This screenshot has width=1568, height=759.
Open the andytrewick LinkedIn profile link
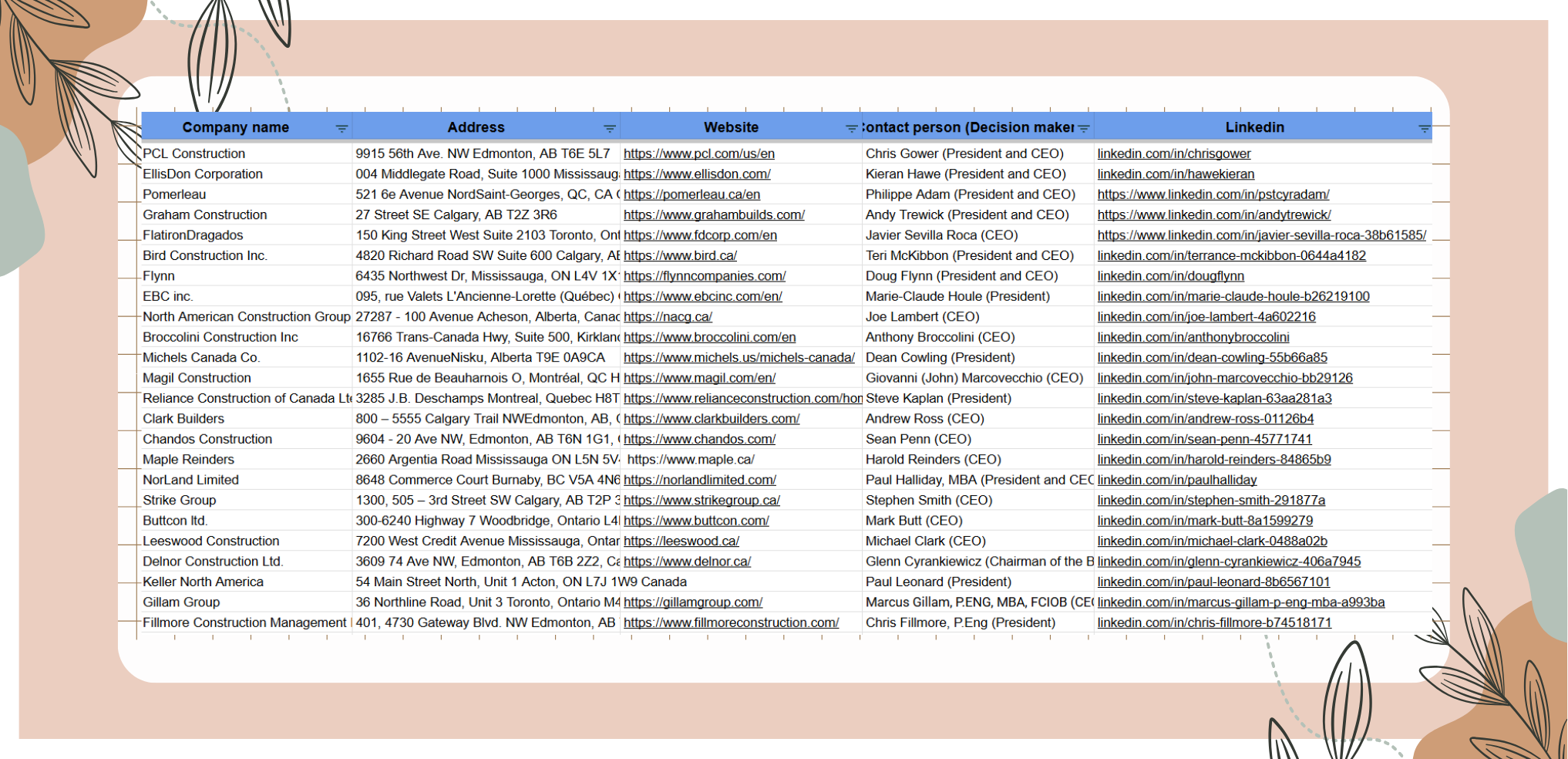(1214, 215)
